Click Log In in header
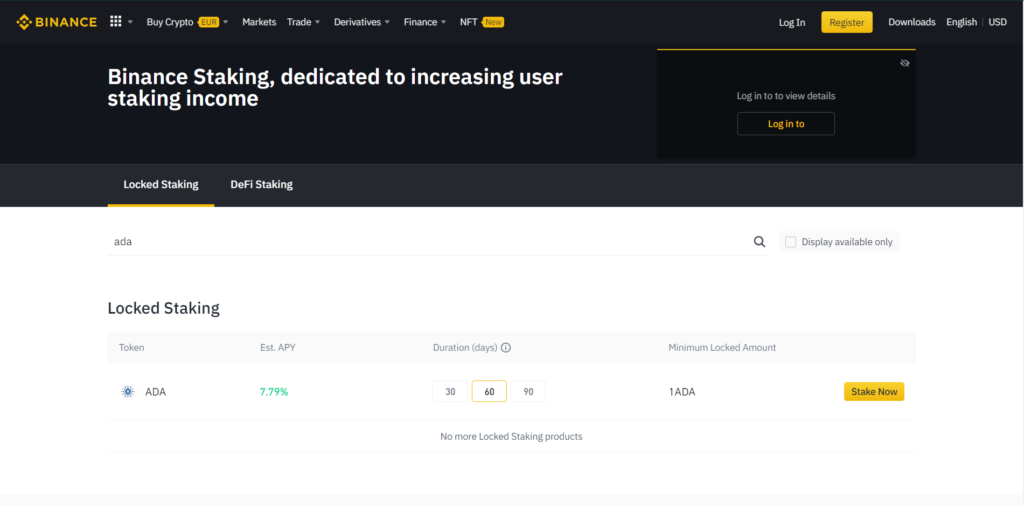This screenshot has width=1024, height=506. click(792, 22)
